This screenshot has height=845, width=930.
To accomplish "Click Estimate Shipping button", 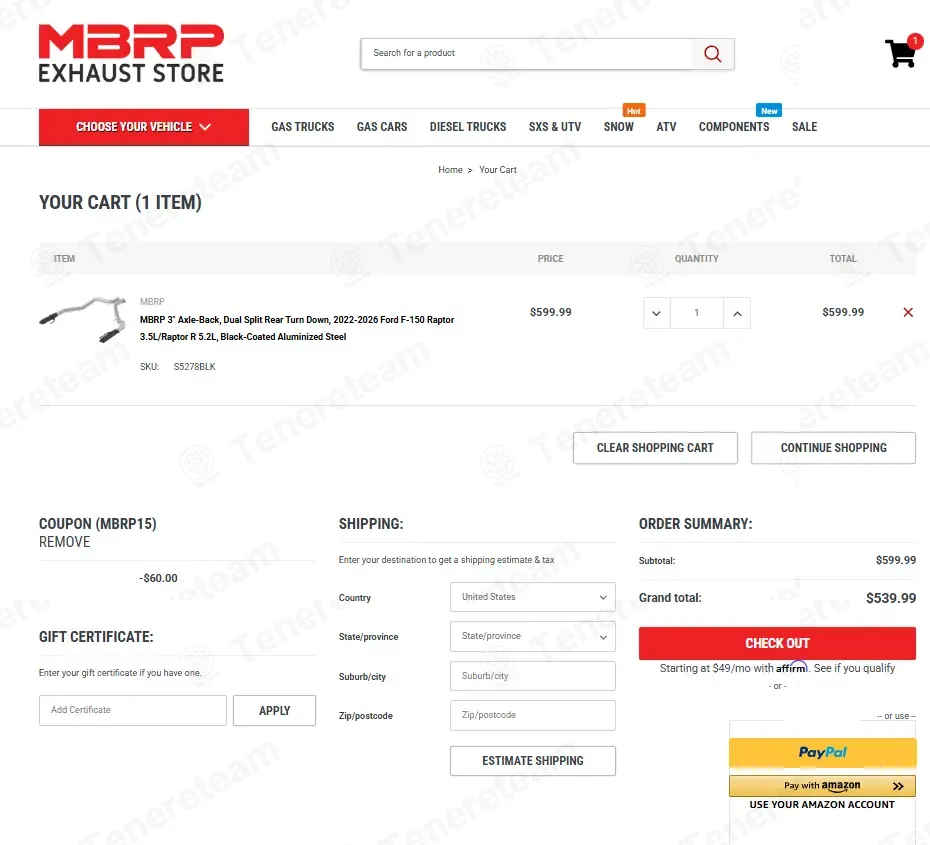I will [533, 761].
